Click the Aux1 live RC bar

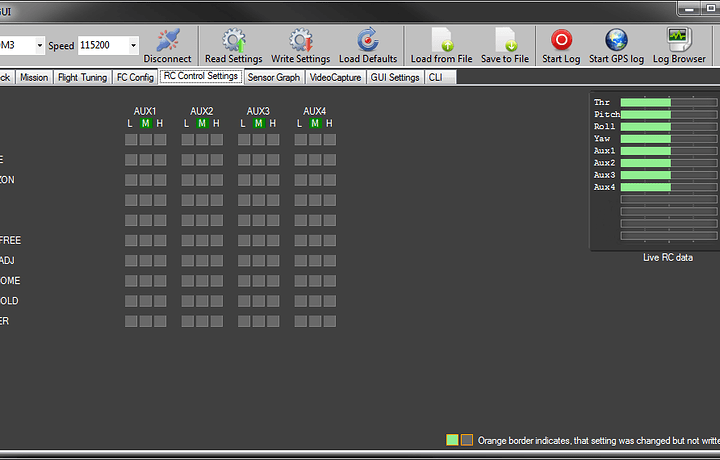pyautogui.click(x=669, y=151)
